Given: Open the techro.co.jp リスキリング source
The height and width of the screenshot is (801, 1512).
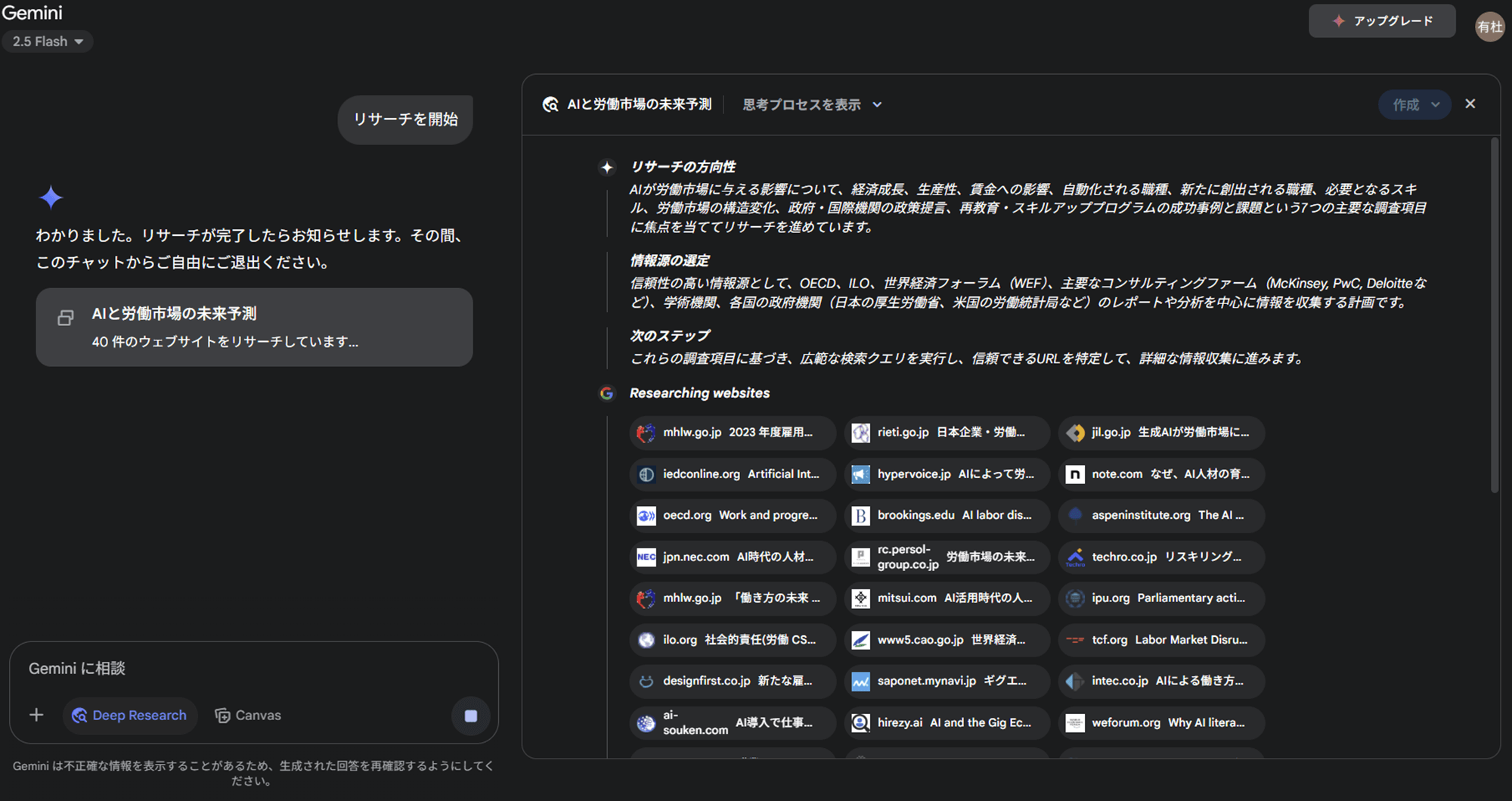Looking at the screenshot, I should tap(1161, 557).
